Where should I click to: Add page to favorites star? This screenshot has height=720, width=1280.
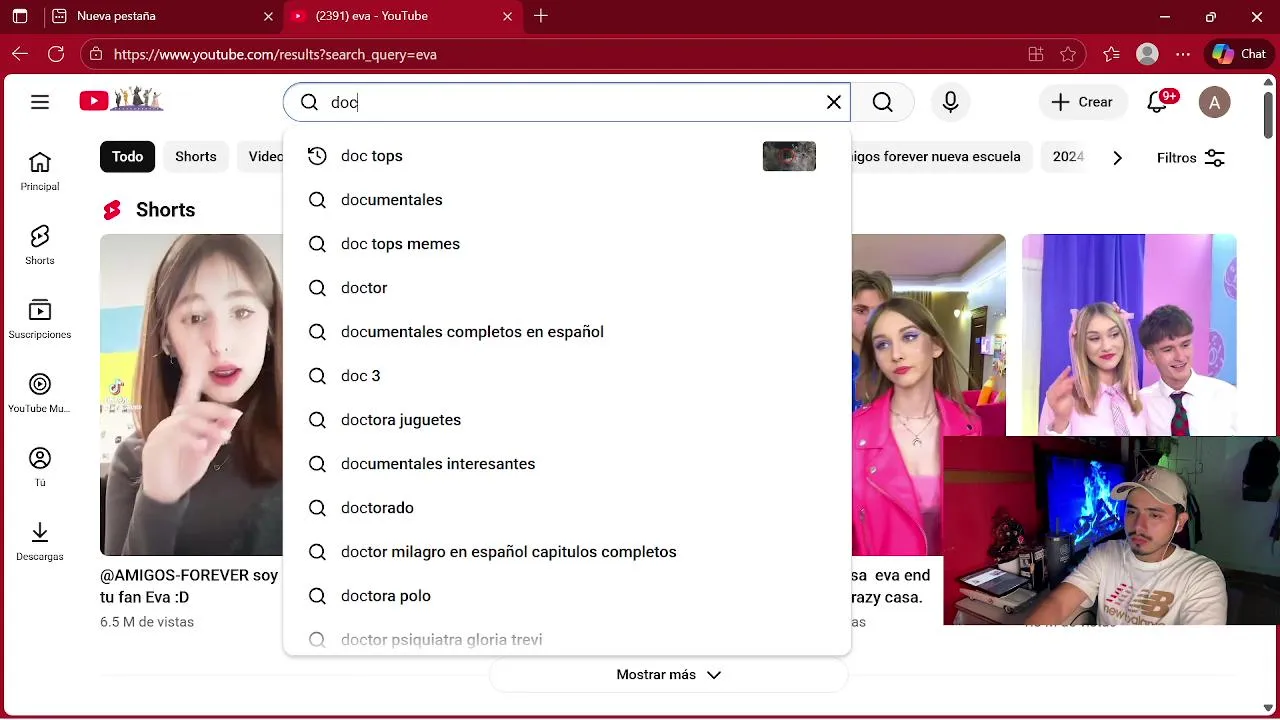tap(1068, 54)
